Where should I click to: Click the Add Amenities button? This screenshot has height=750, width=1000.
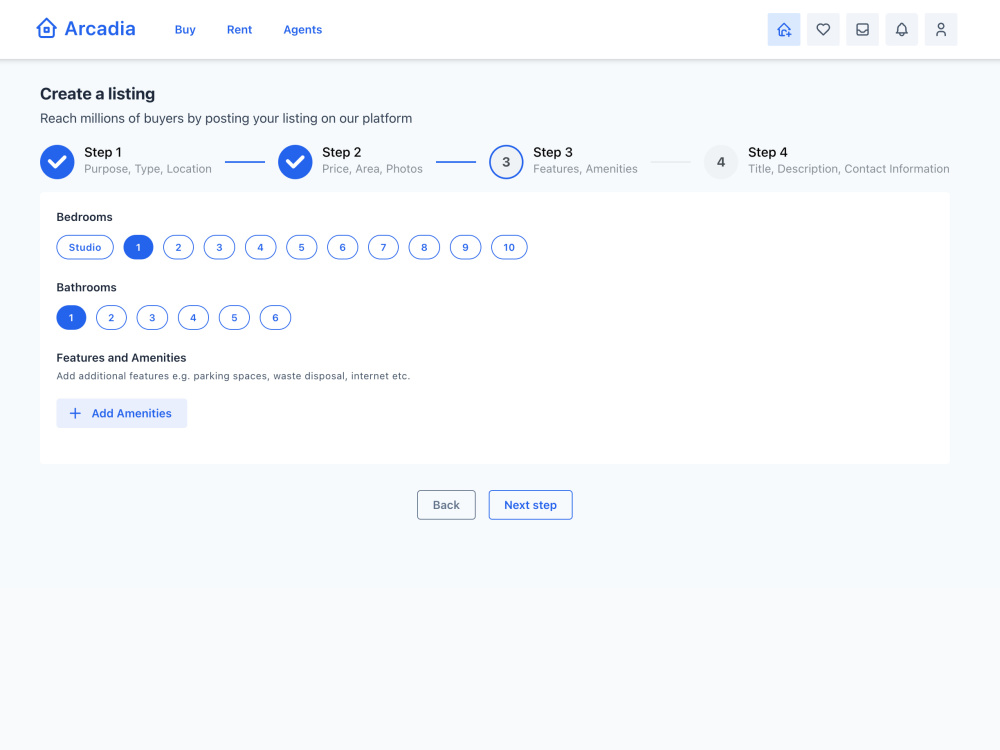point(122,413)
